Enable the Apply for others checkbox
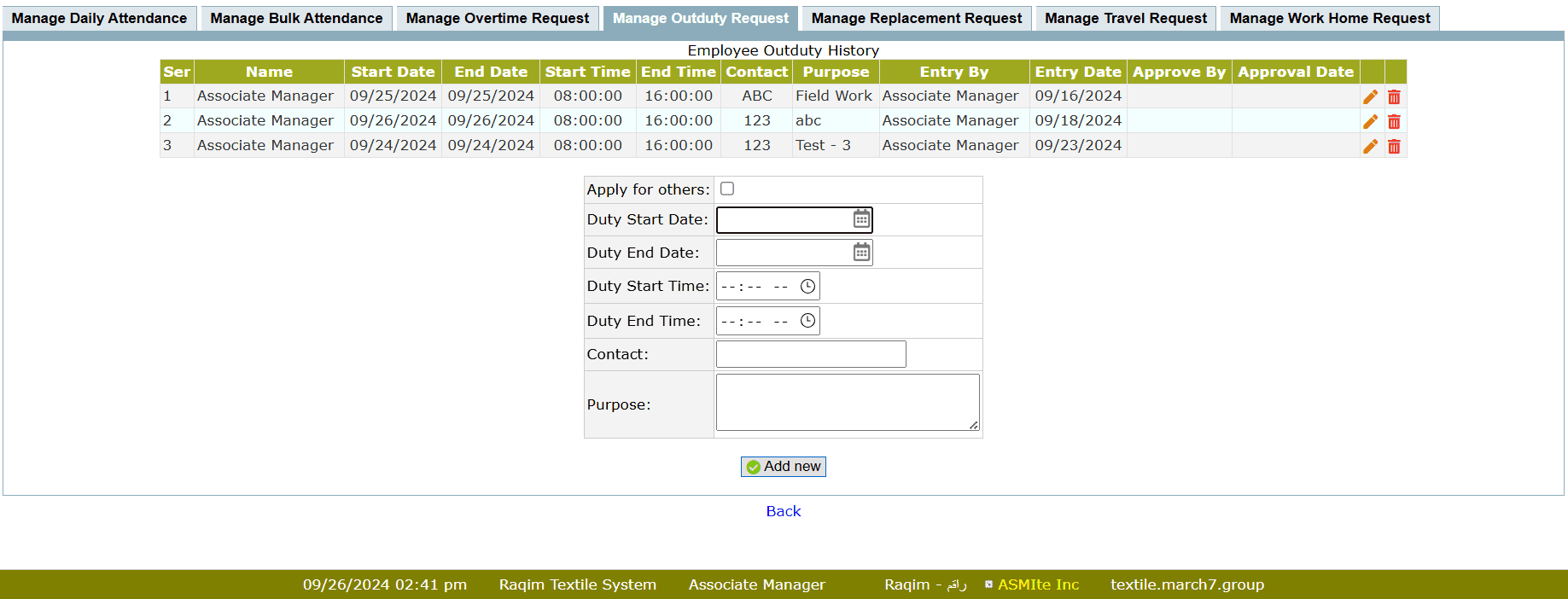This screenshot has height=599, width=1568. 727,189
